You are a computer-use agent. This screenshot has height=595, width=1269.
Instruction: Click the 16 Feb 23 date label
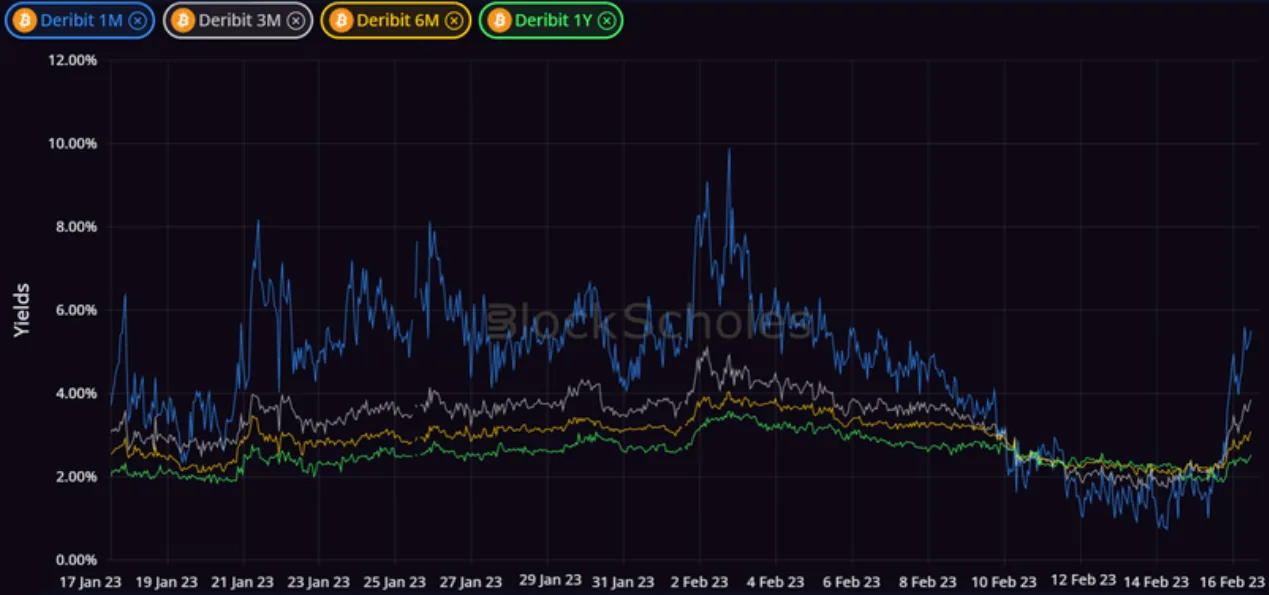tap(1234, 581)
